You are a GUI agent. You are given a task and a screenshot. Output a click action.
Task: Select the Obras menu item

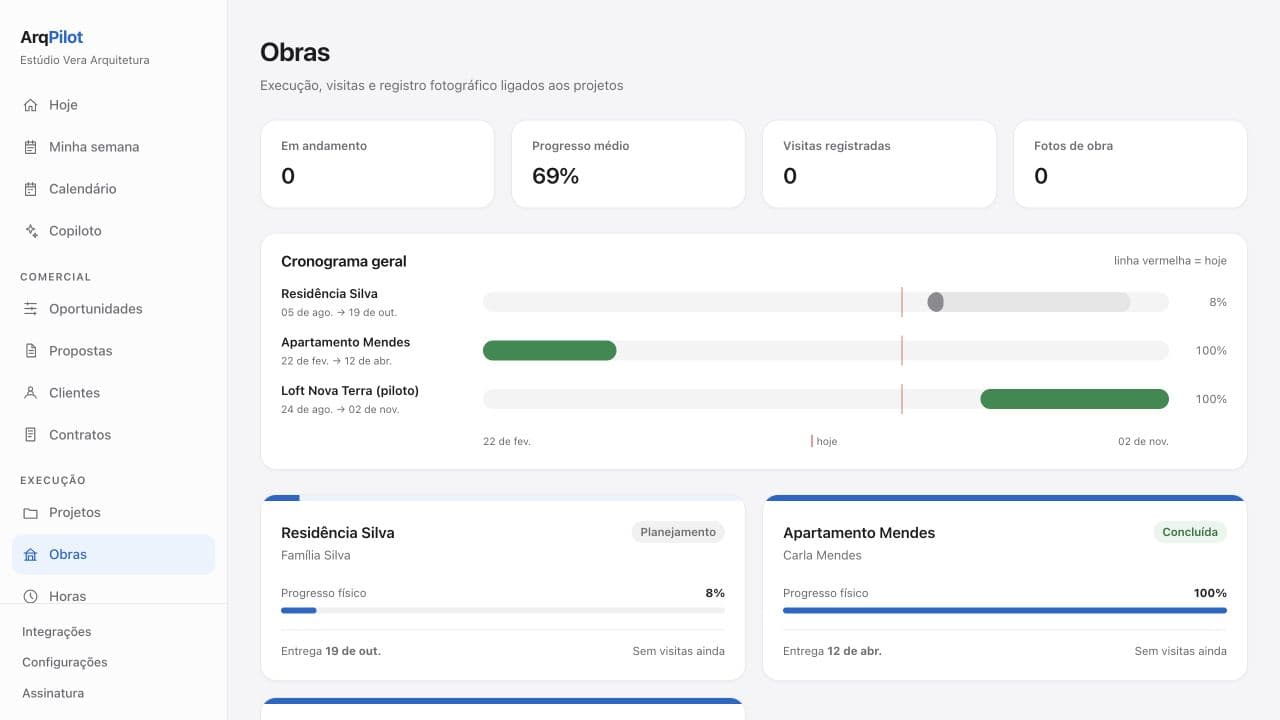click(113, 555)
